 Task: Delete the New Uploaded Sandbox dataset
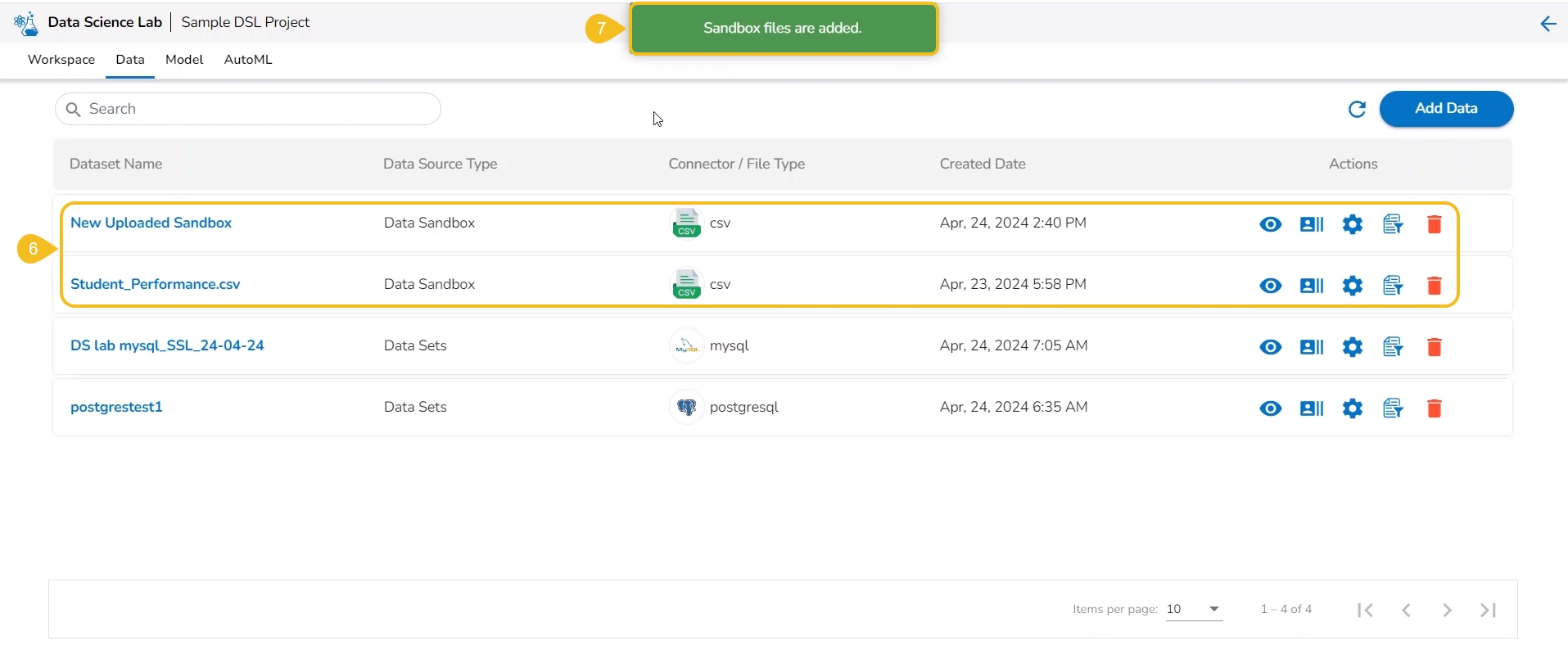1434,224
